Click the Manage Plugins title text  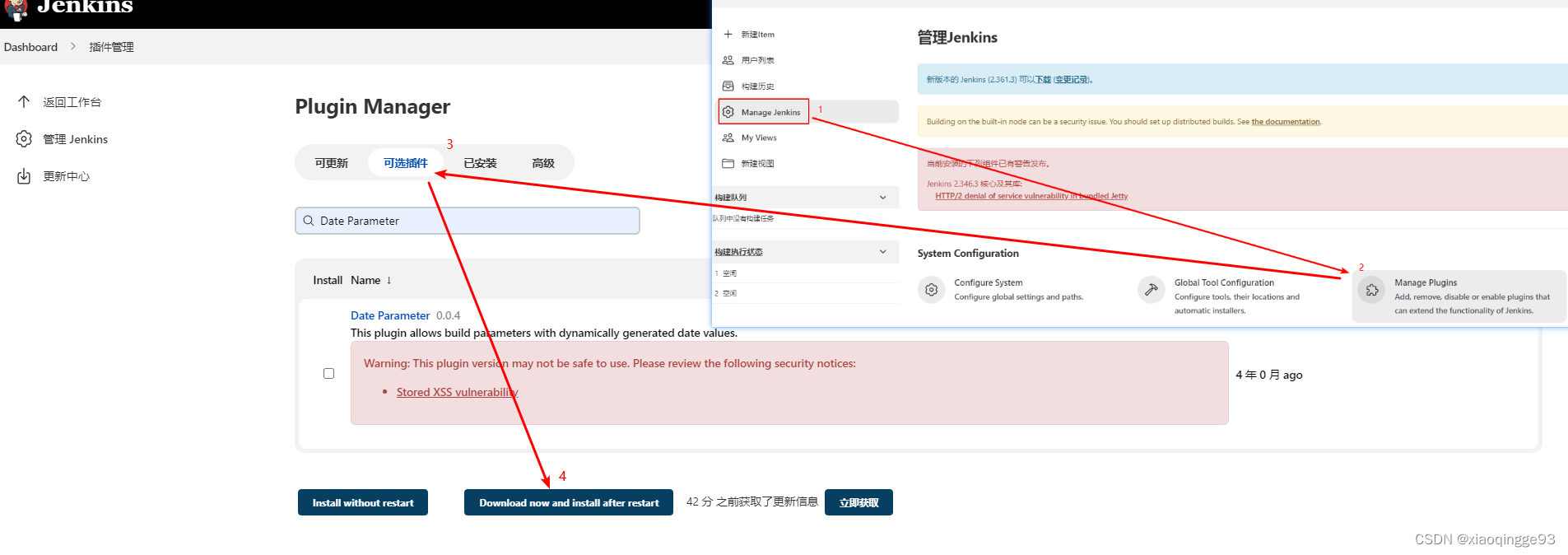point(1426,282)
